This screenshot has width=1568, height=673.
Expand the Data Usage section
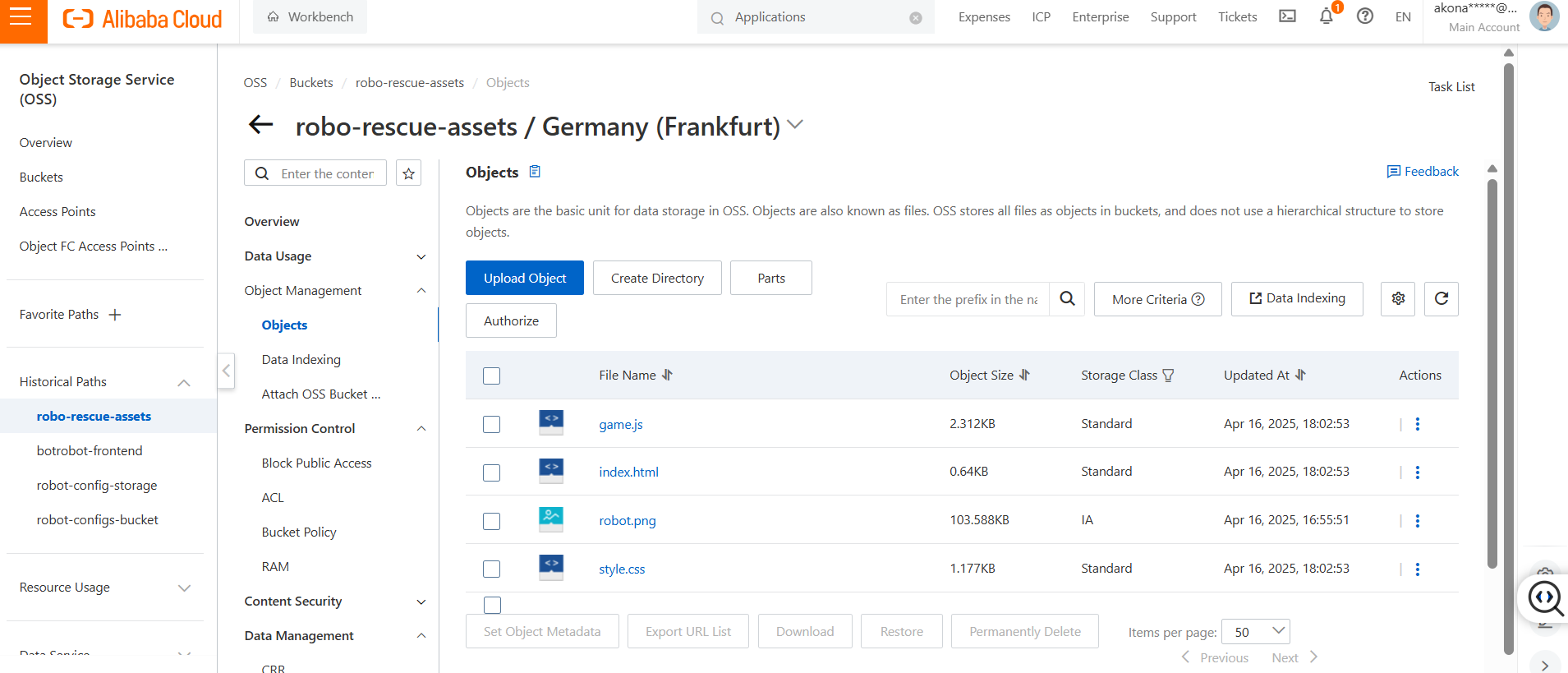point(421,256)
